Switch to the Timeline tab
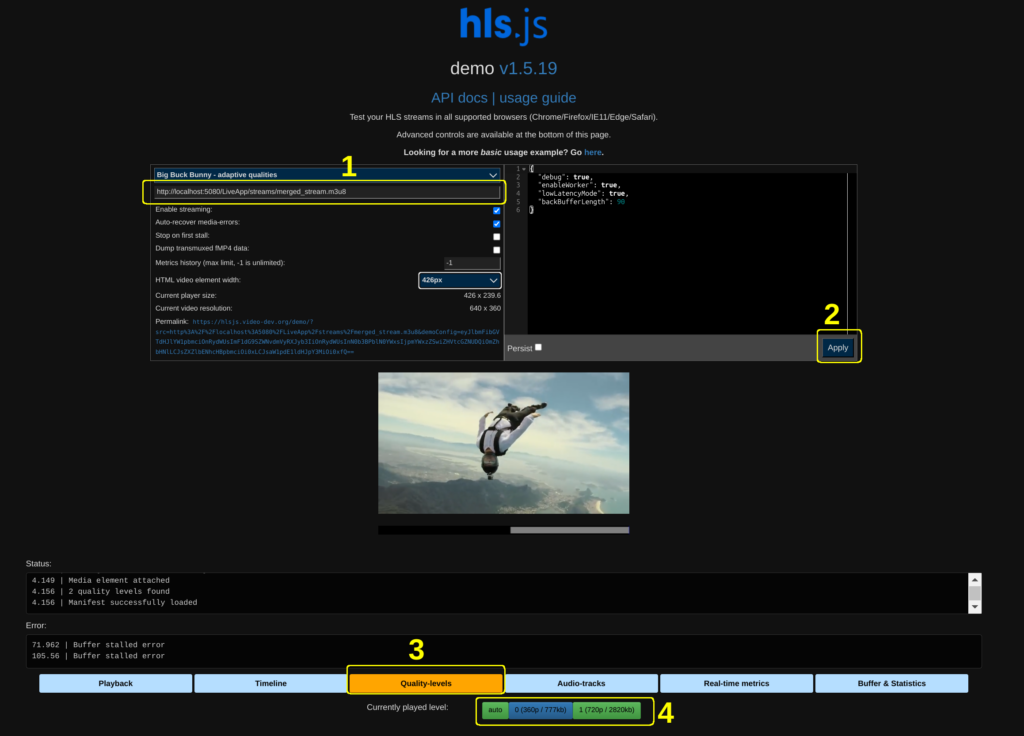 coord(270,683)
